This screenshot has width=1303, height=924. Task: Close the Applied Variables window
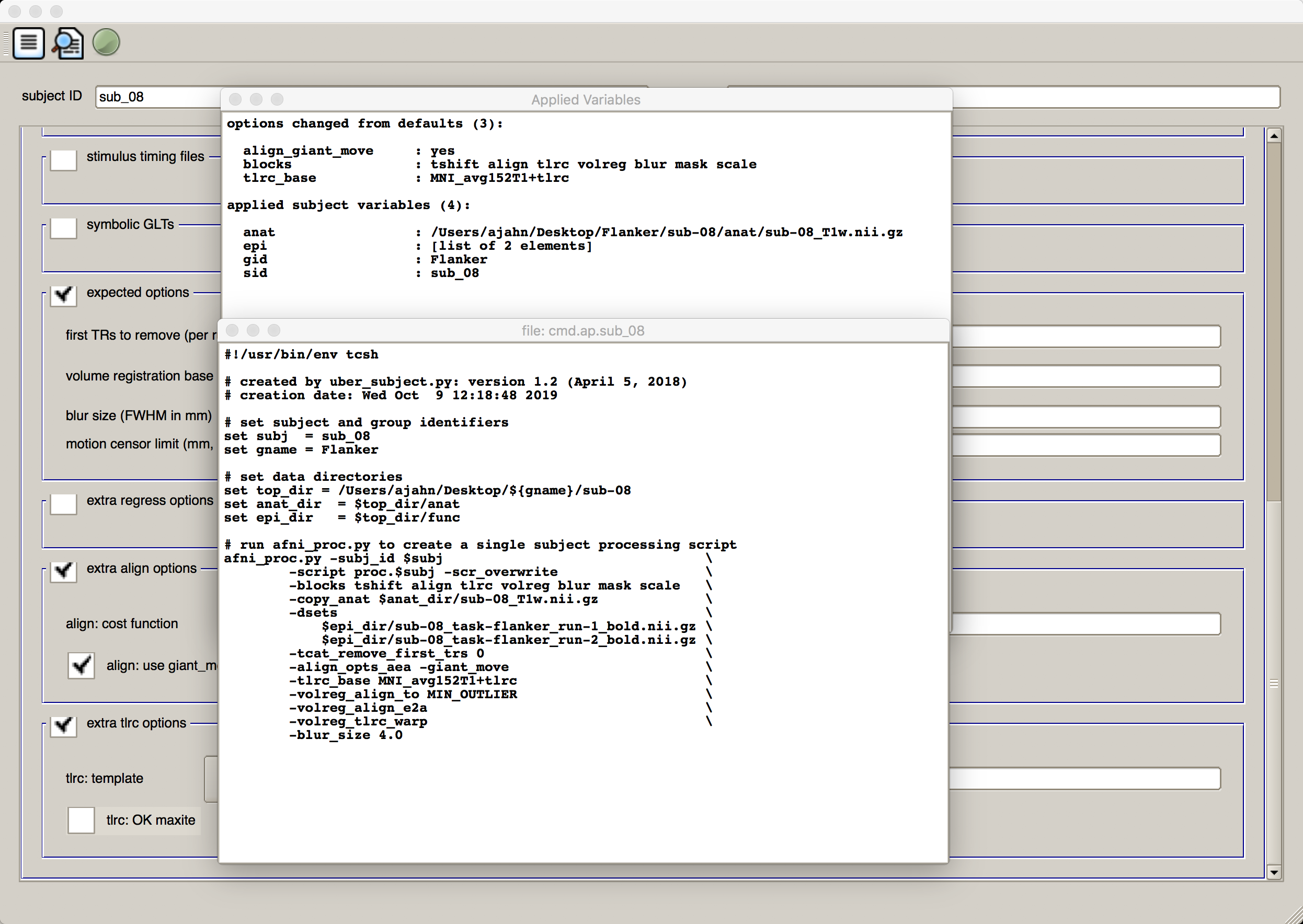[x=235, y=100]
